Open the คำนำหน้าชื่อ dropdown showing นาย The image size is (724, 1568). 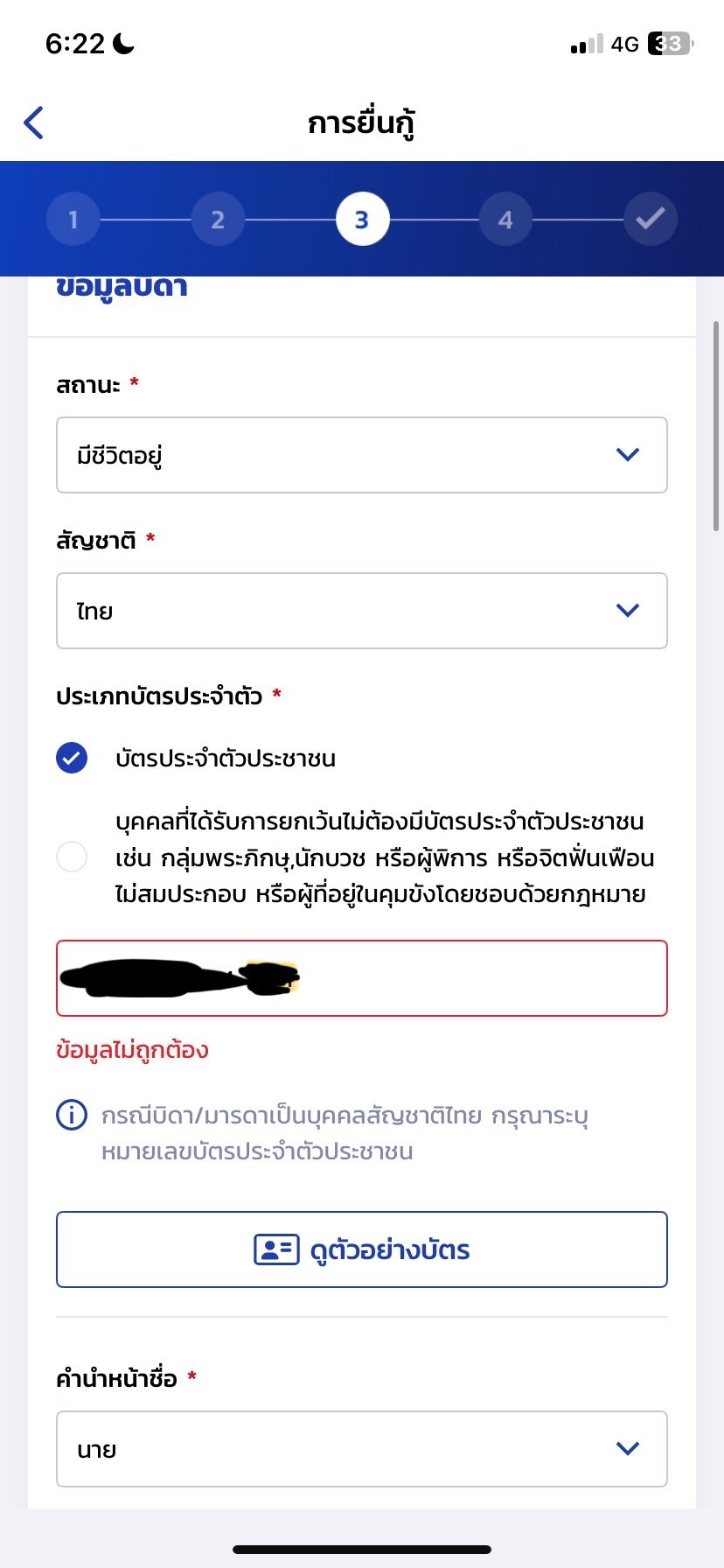pos(362,1449)
